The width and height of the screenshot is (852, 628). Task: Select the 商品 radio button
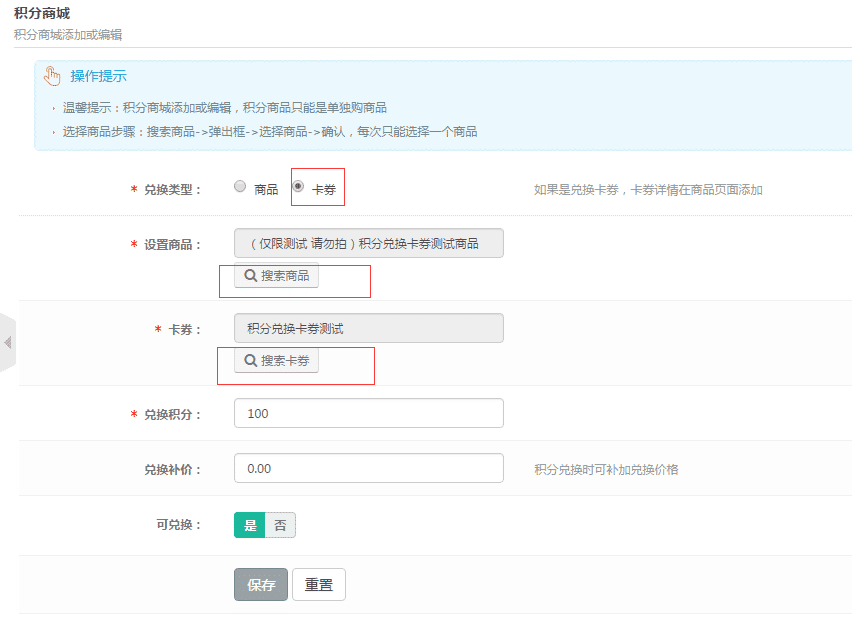pos(240,186)
